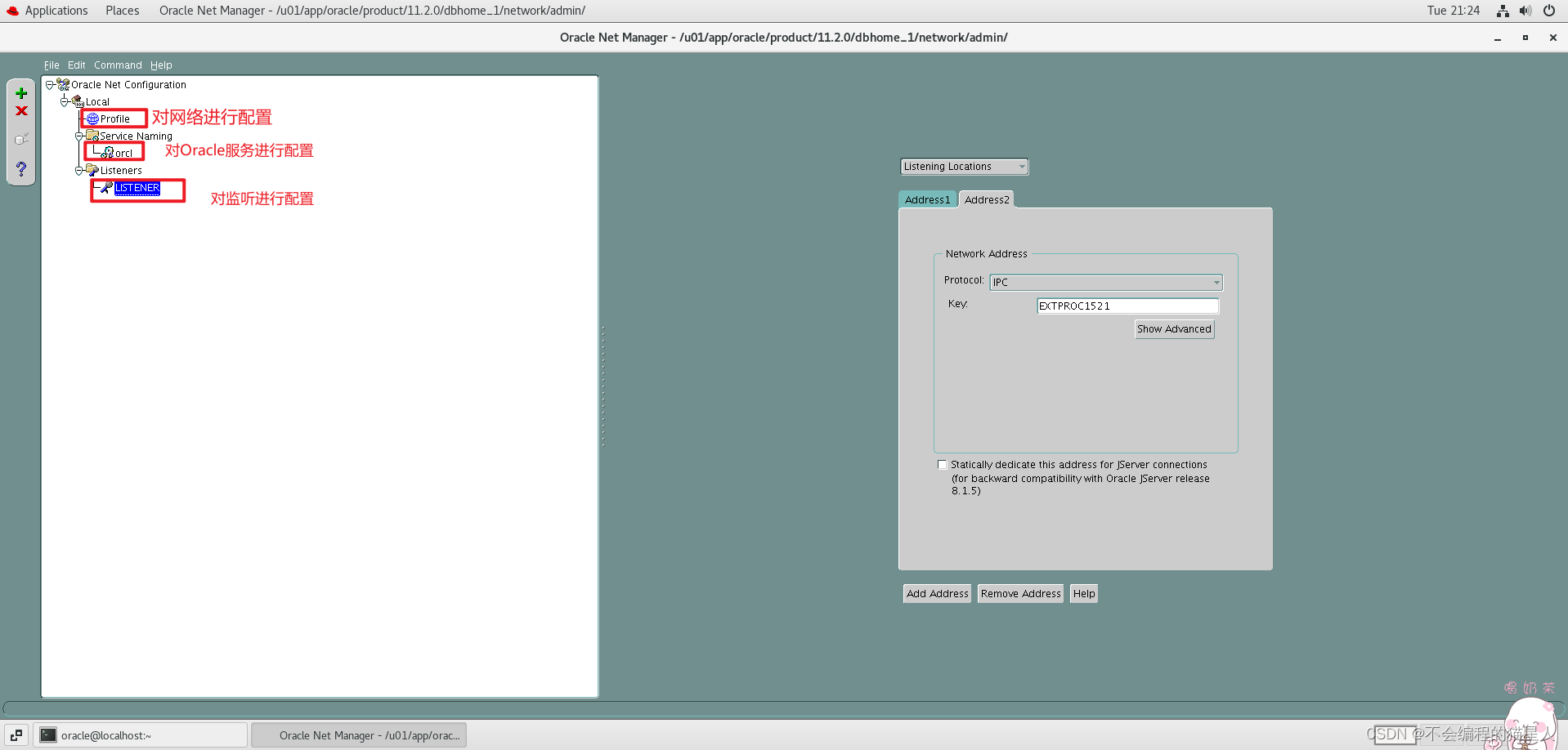Click the Local node icon
This screenshot has height=750, width=1568.
tap(78, 102)
